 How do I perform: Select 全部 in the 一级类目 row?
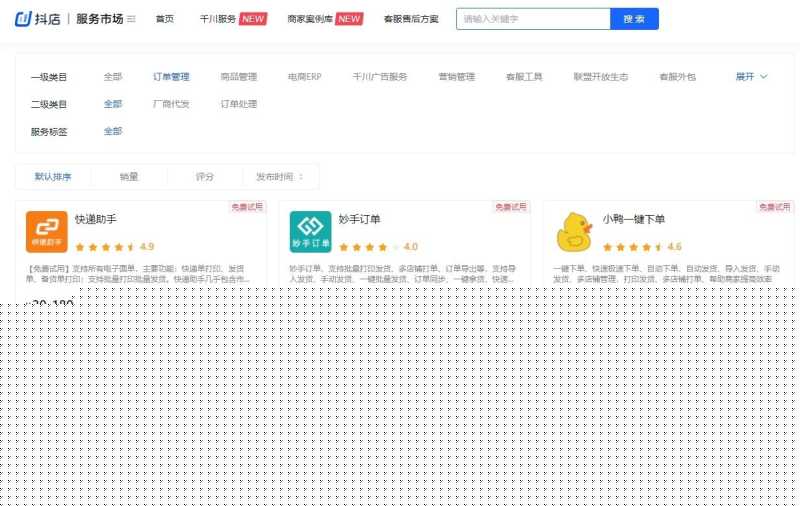click(113, 77)
